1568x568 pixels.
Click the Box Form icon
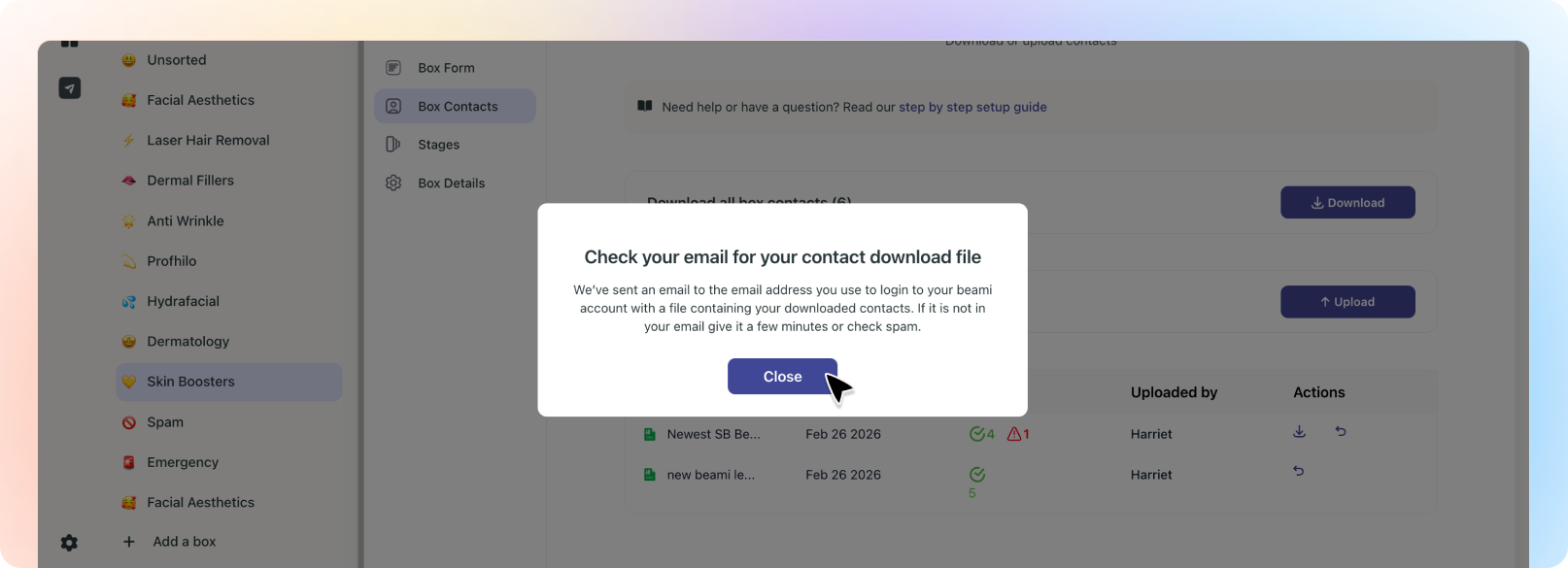(x=393, y=68)
